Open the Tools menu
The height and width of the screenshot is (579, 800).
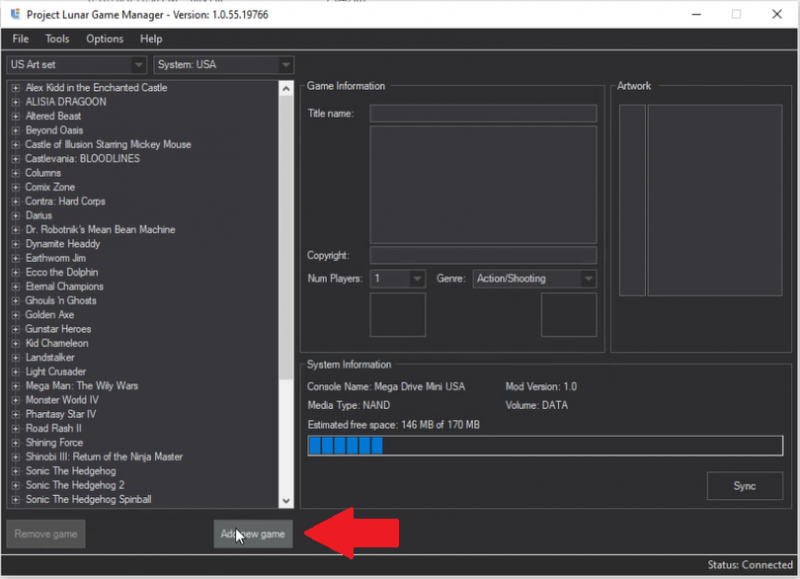point(57,39)
